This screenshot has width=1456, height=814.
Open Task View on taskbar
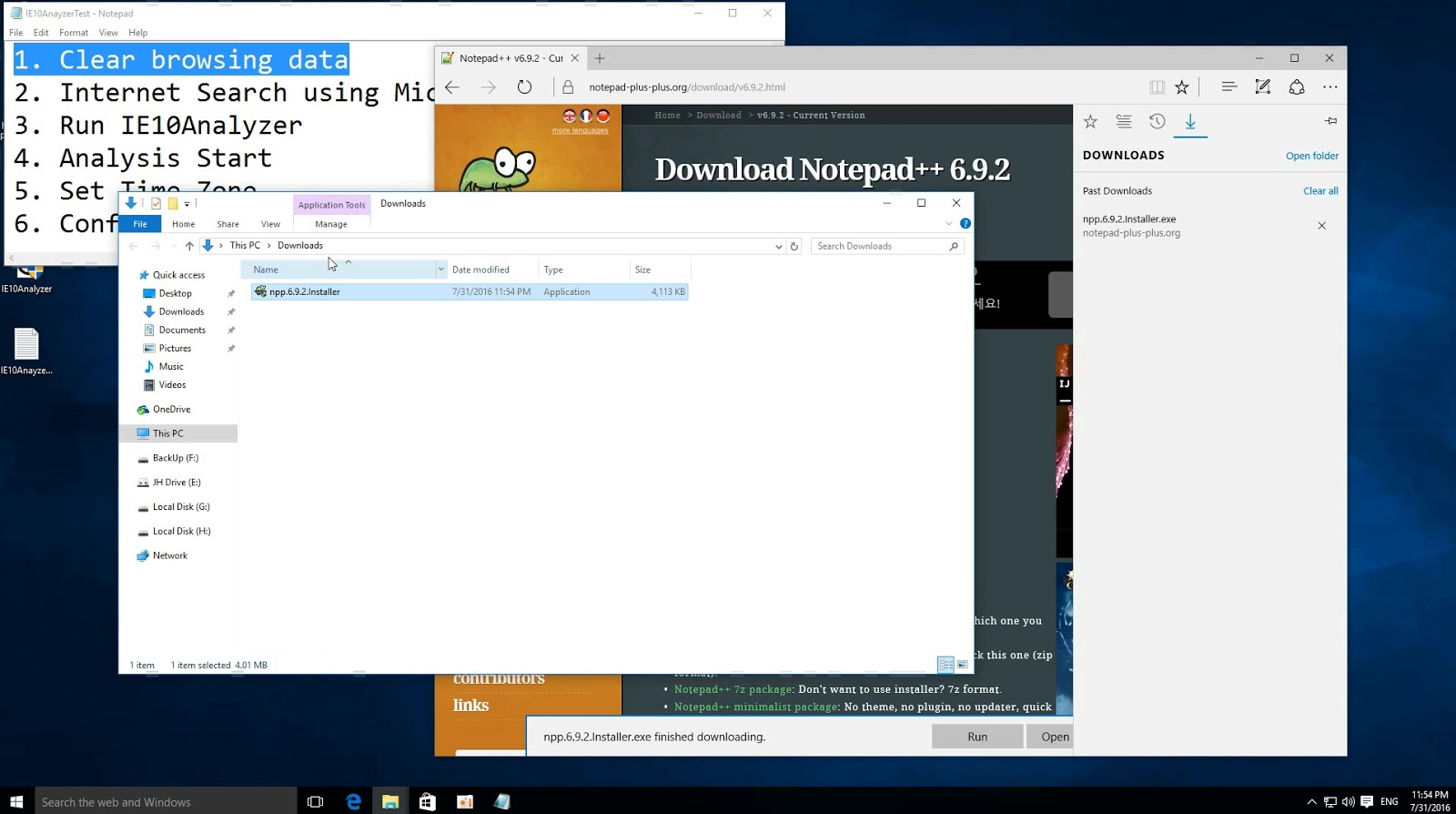coord(316,801)
